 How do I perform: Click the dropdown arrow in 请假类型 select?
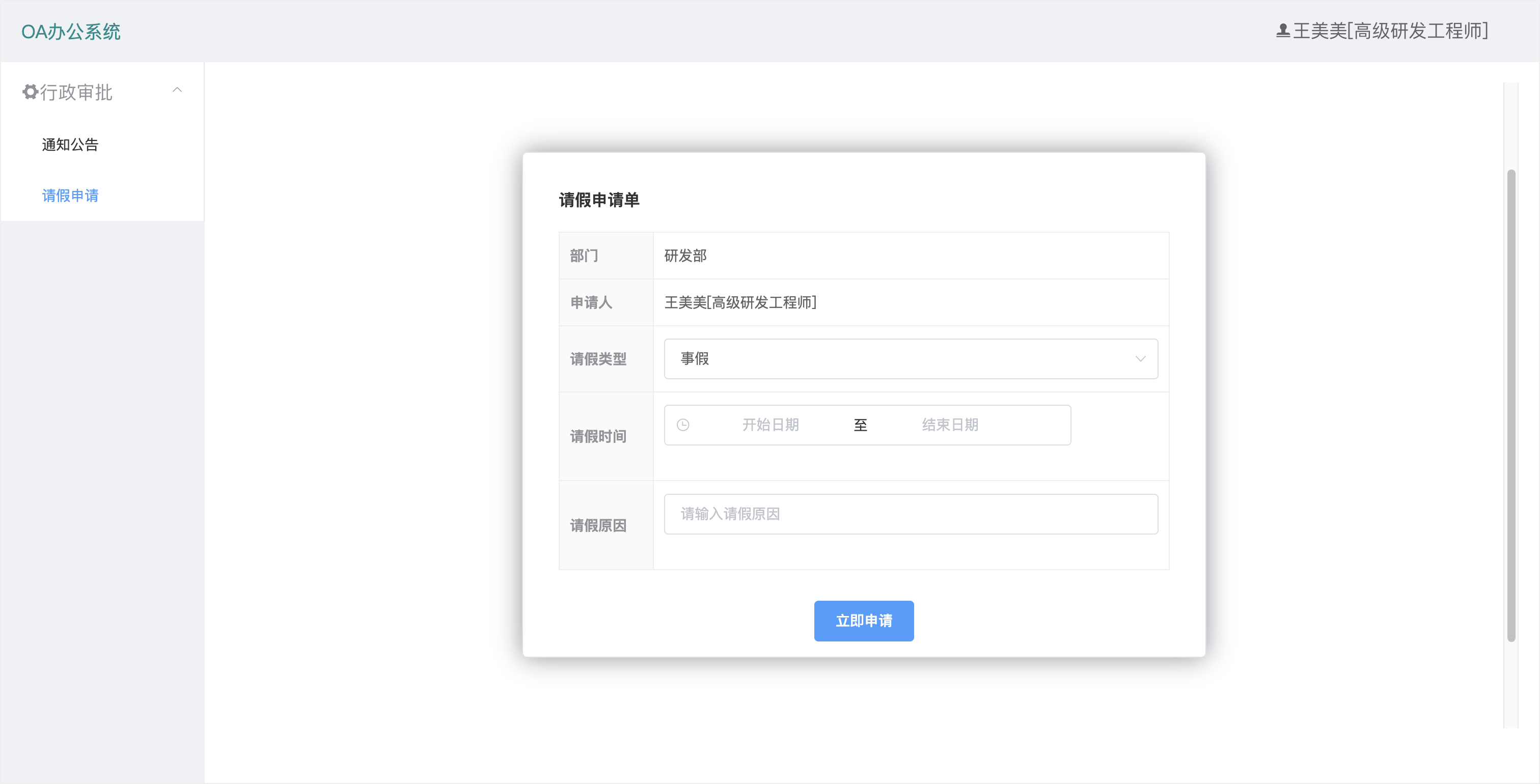point(1140,358)
